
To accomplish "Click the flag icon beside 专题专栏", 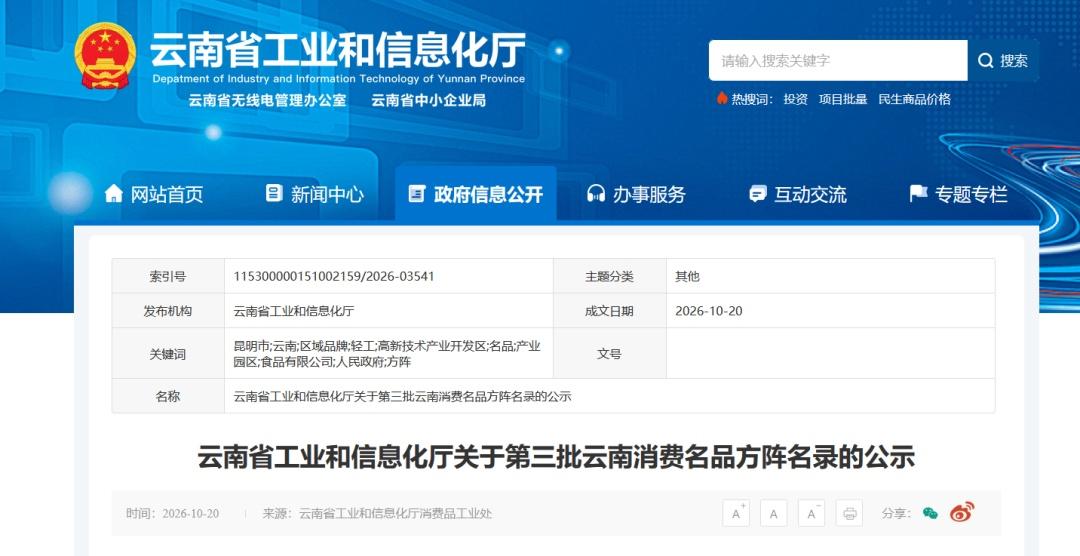I will pyautogui.click(x=918, y=194).
